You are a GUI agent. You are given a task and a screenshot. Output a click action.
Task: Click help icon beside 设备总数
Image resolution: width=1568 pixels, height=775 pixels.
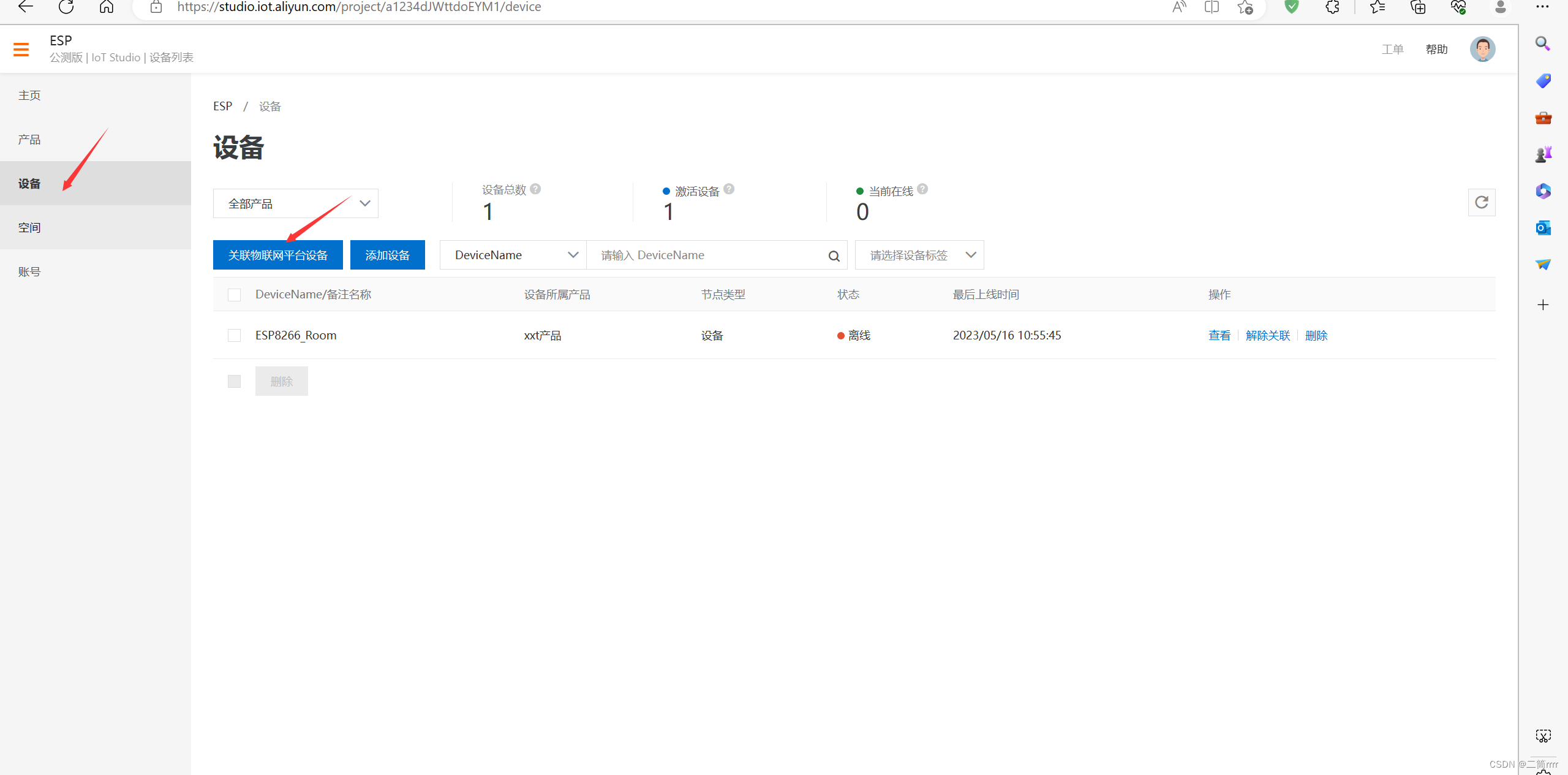(535, 189)
